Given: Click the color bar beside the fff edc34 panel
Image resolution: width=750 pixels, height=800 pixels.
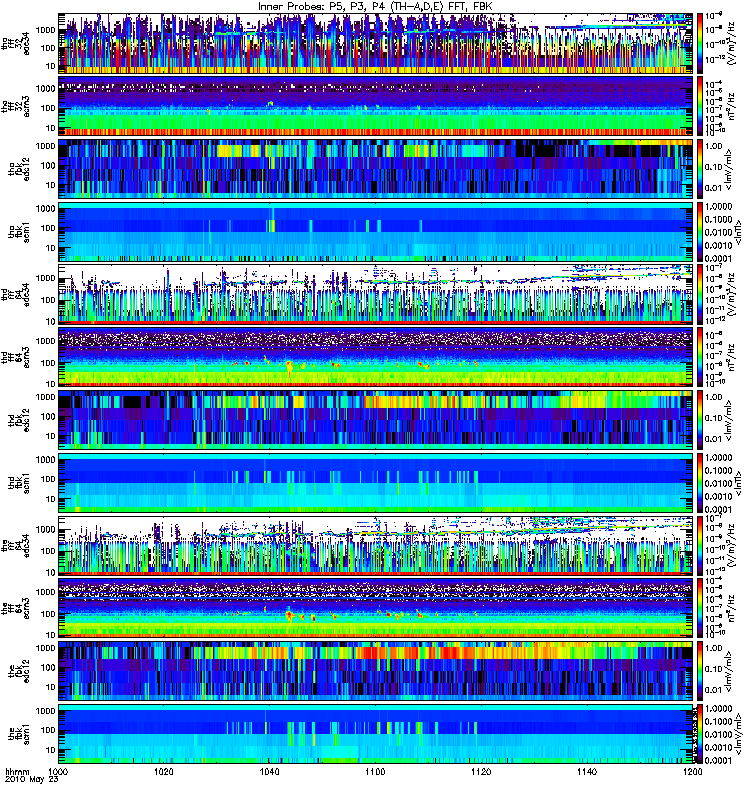Looking at the screenshot, I should coord(700,545).
